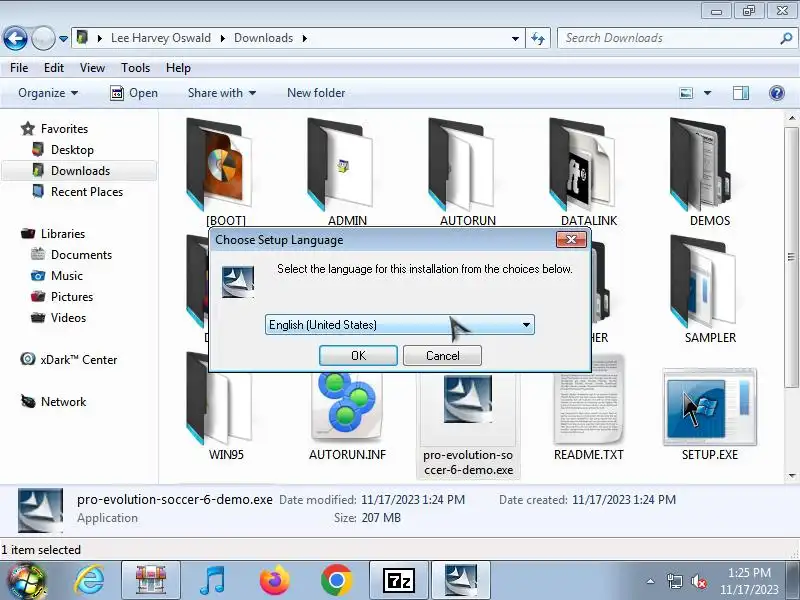Open the Pictures library
Viewport: 800px width, 600px height.
71,296
